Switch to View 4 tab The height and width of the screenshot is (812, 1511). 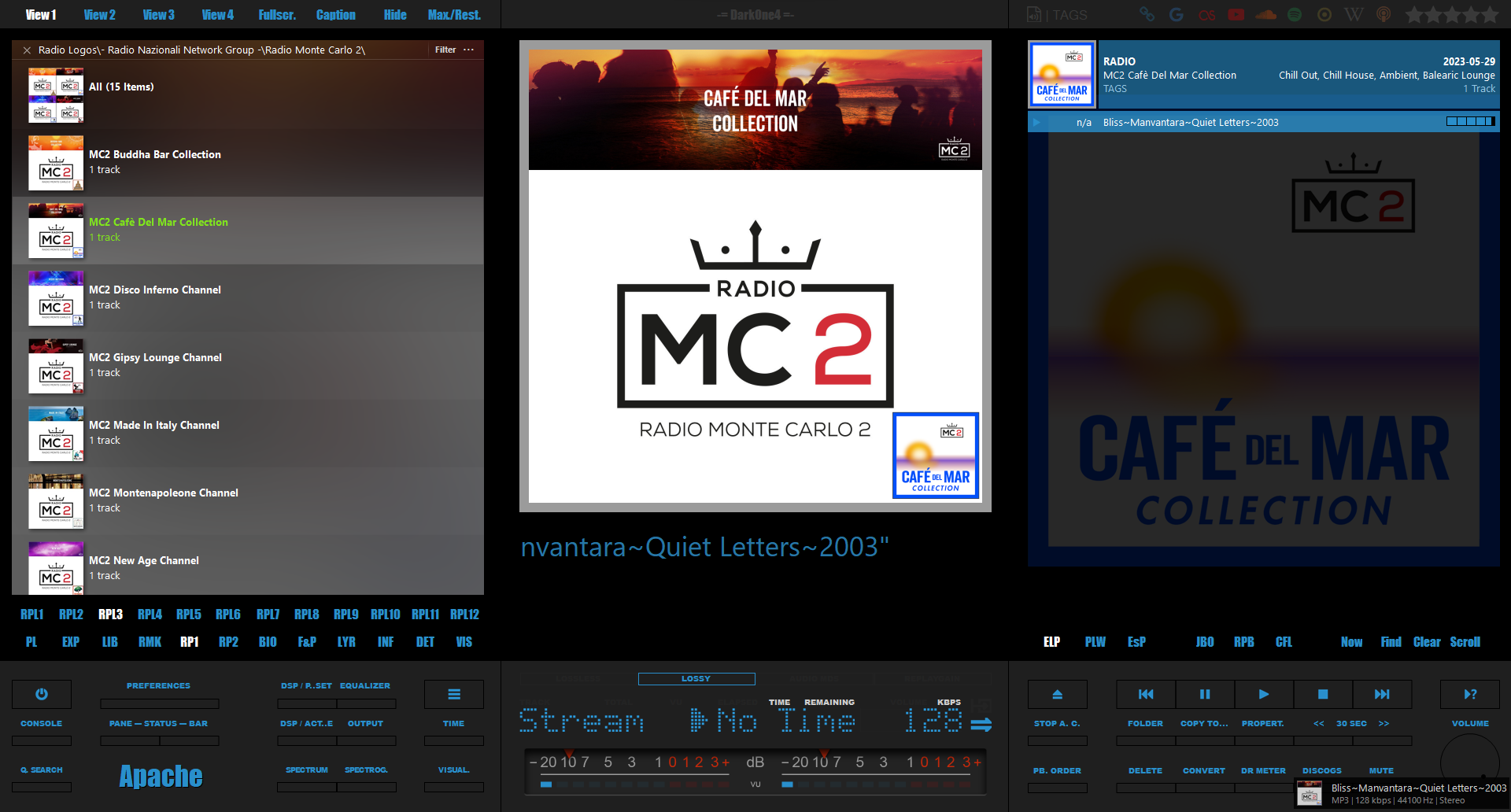(218, 15)
